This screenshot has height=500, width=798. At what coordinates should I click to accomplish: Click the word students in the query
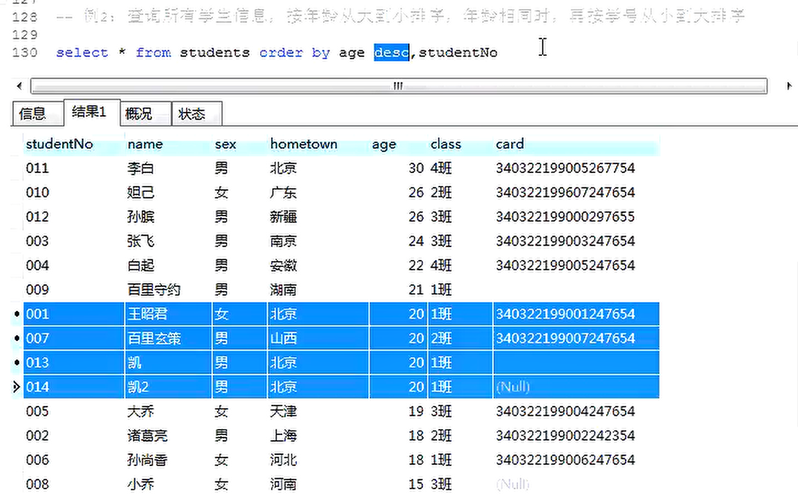(x=214, y=52)
